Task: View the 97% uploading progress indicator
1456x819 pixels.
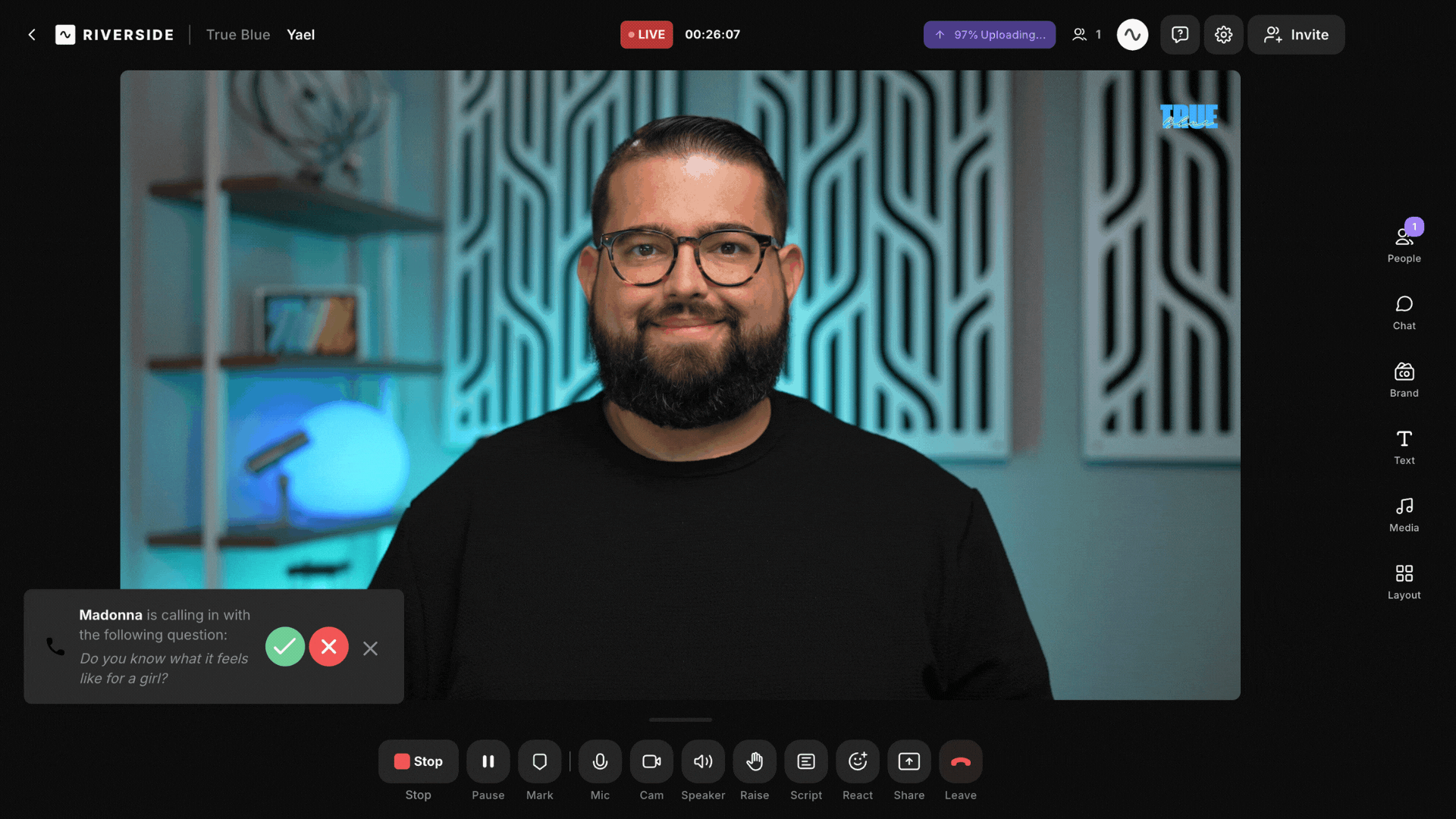Action: [989, 35]
